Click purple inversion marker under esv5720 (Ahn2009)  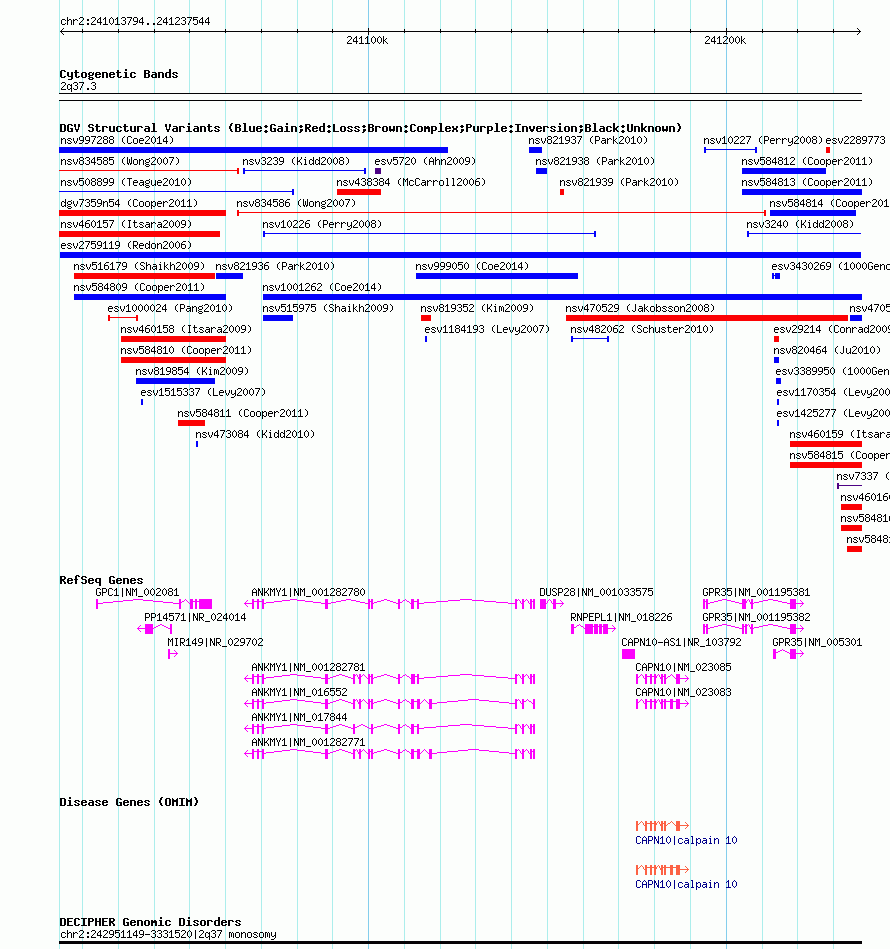[x=378, y=171]
